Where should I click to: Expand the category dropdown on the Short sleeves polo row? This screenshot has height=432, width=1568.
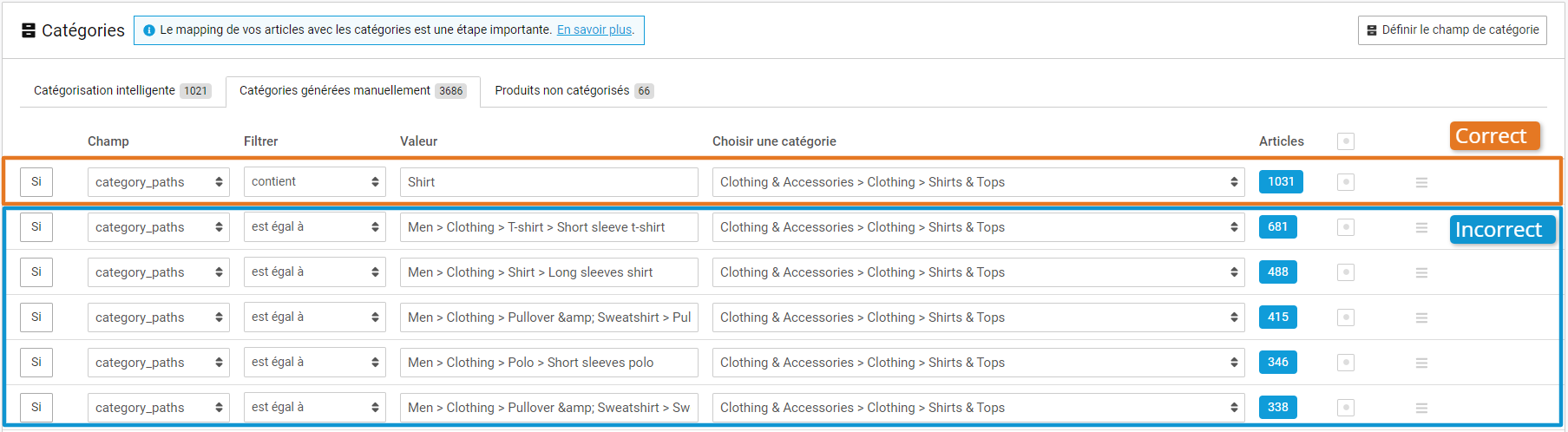click(978, 363)
